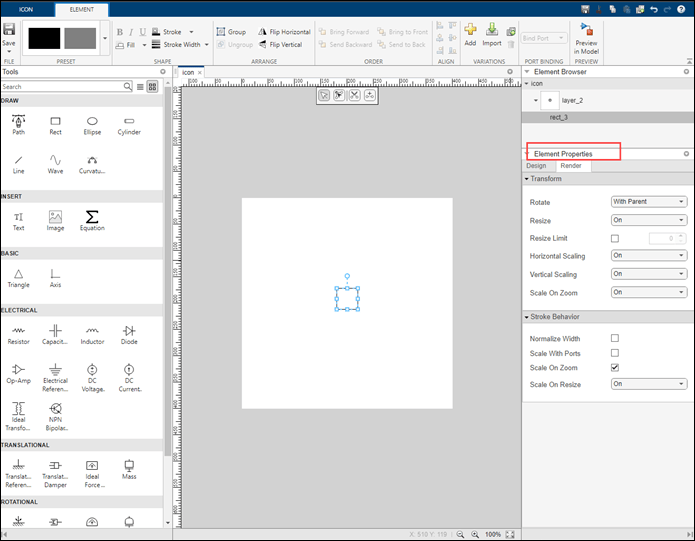Select the Curvature tool
The width and height of the screenshot is (695, 541).
pos(92,164)
